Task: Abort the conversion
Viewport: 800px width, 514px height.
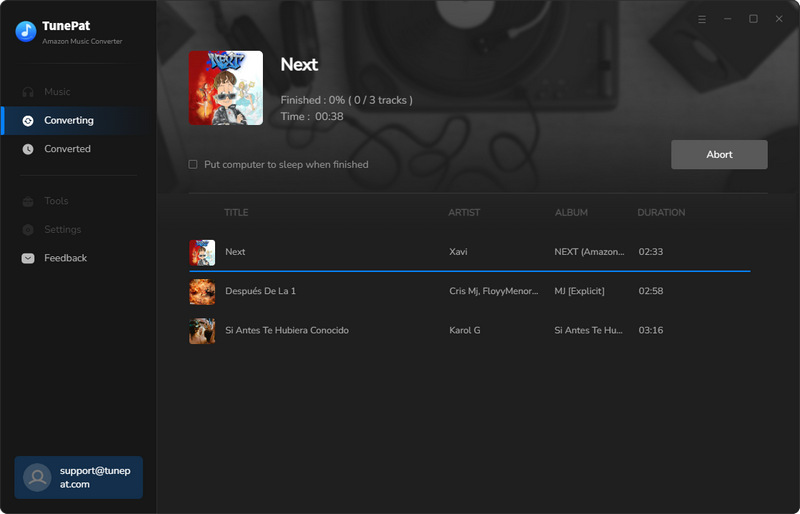Action: [x=719, y=155]
